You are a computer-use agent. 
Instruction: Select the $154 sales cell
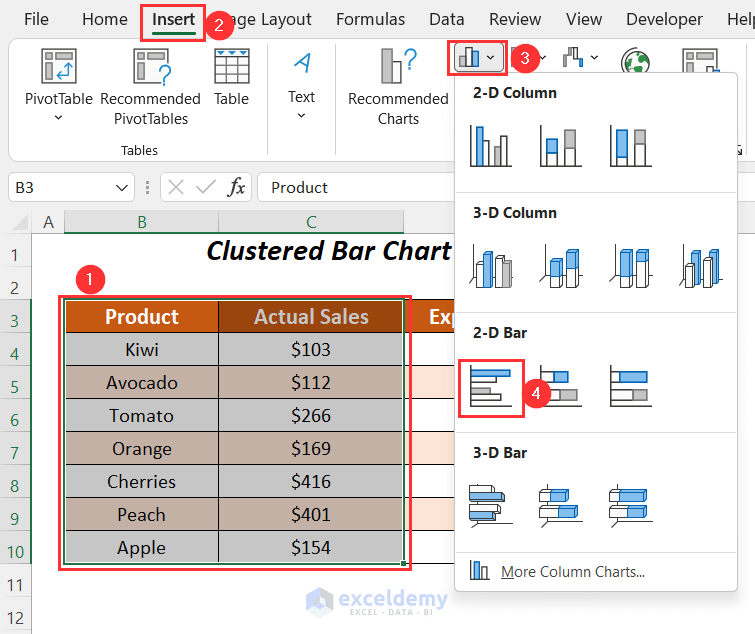click(311, 547)
